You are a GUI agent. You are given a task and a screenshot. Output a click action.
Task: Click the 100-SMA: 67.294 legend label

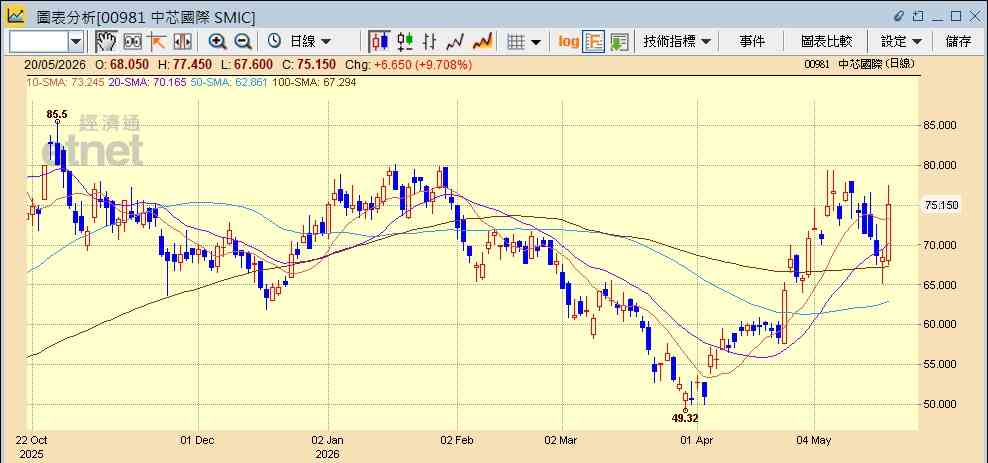(313, 82)
